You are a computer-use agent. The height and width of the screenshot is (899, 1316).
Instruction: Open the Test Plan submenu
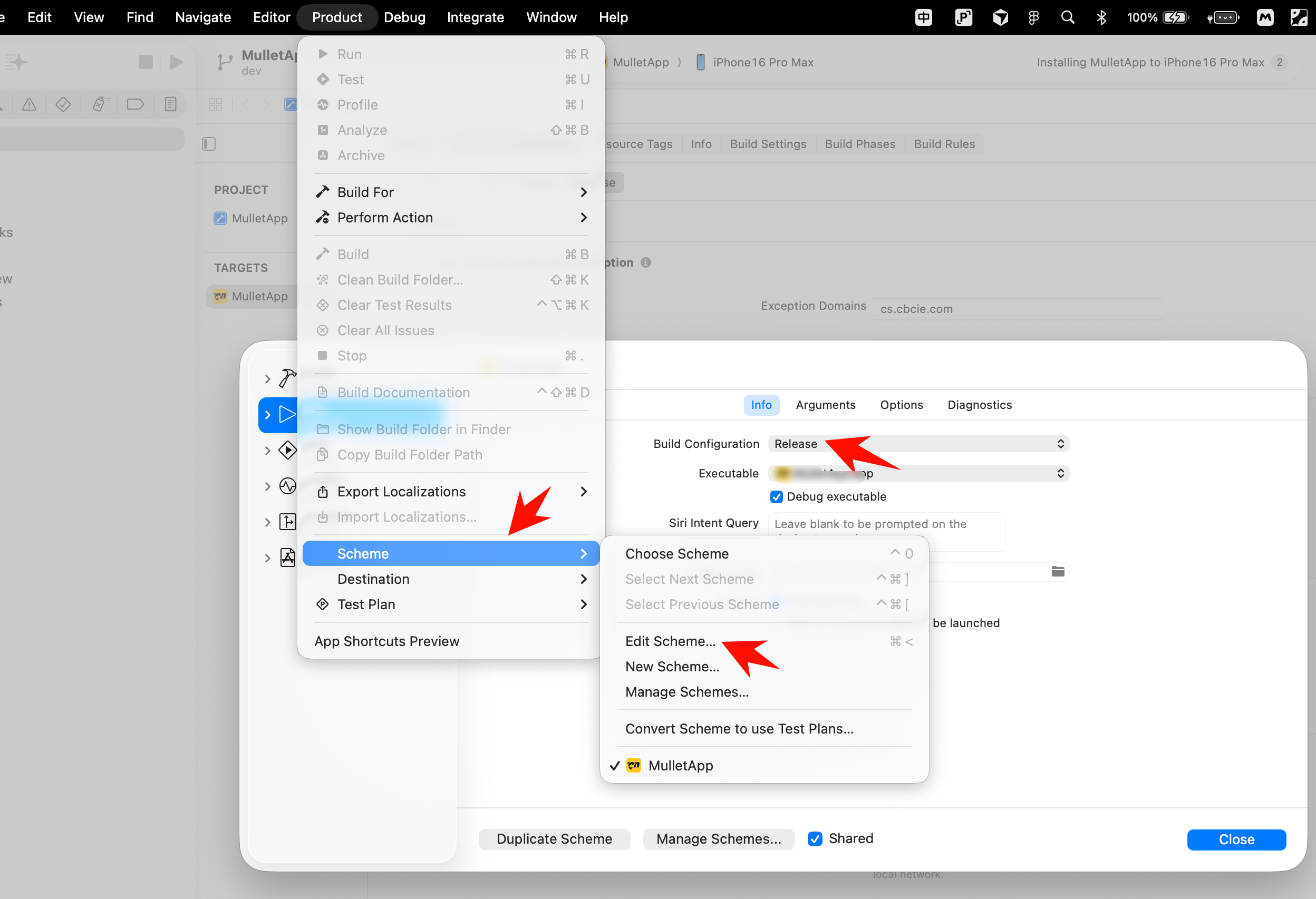pos(451,604)
